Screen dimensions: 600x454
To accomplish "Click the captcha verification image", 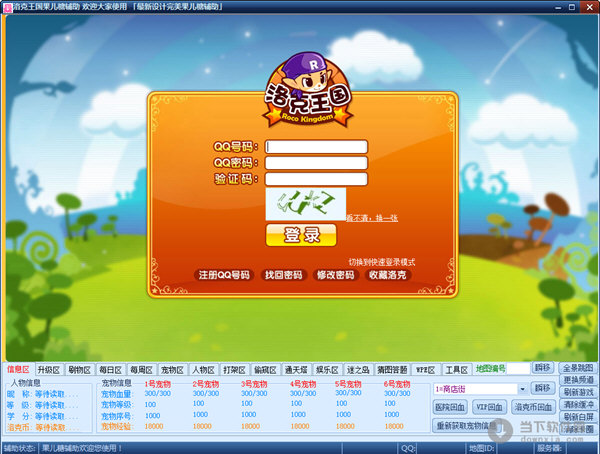I will pyautogui.click(x=304, y=204).
